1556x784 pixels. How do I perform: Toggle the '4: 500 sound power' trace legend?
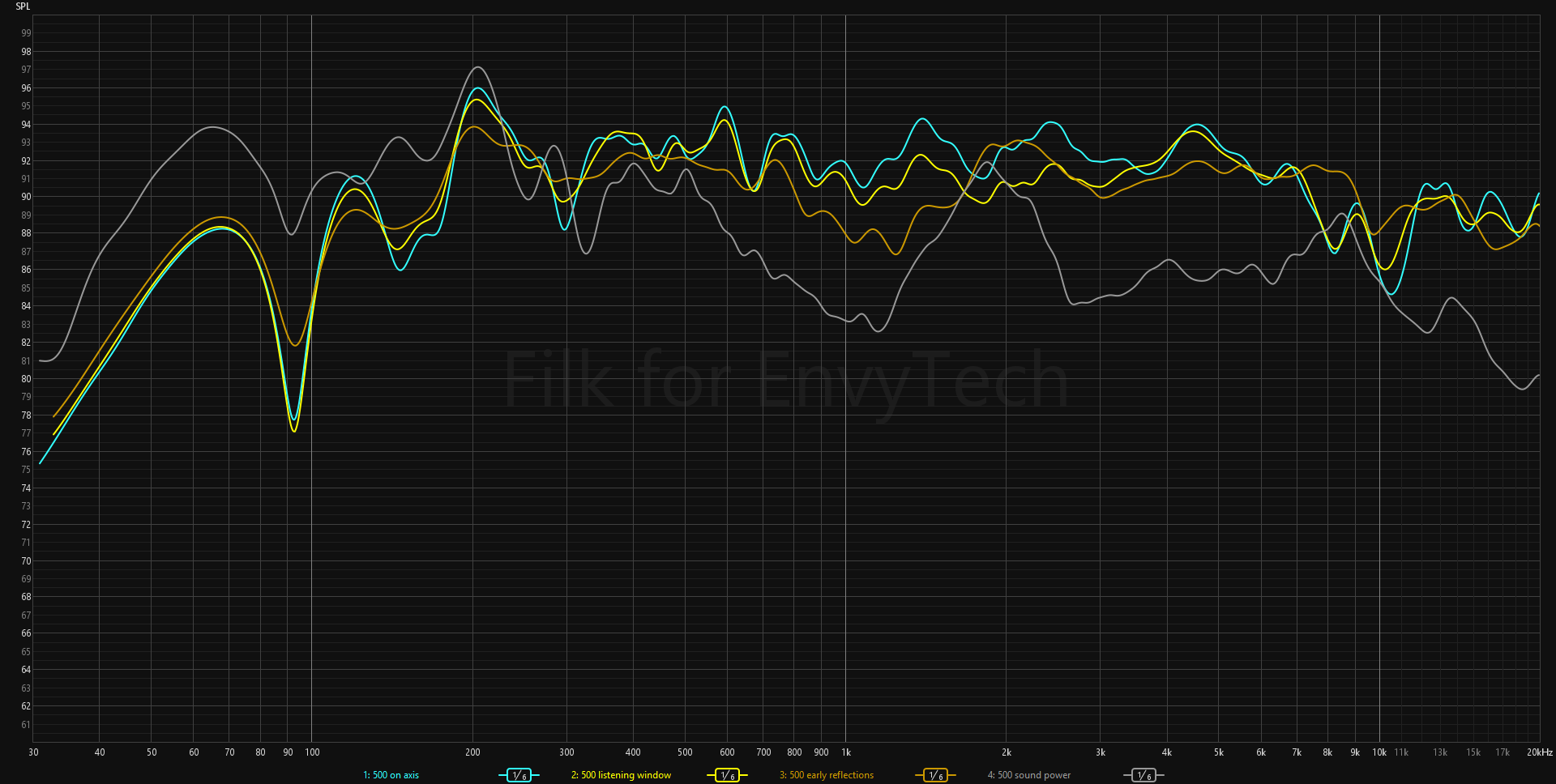1028,775
